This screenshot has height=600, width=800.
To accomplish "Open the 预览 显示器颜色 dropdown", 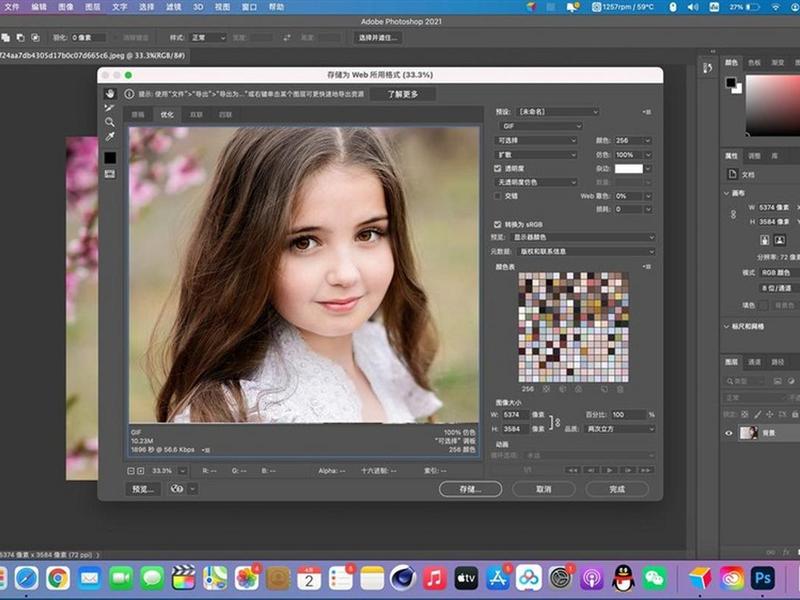I will point(582,237).
